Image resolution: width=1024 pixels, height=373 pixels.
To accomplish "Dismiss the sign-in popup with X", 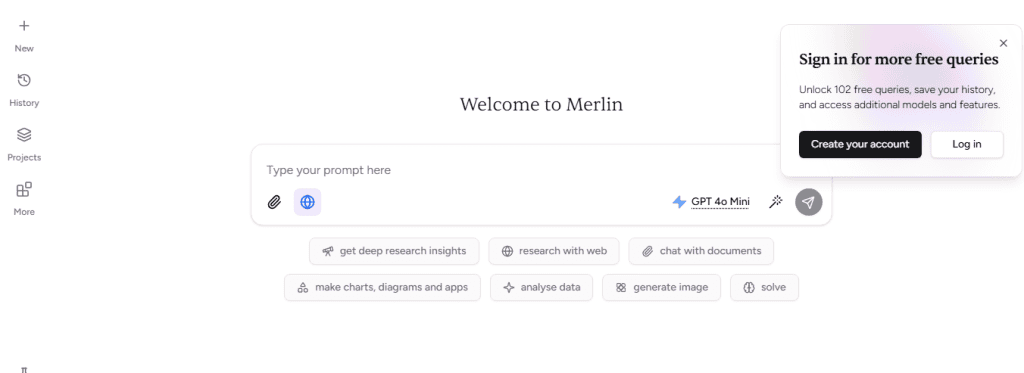I will tap(1004, 43).
